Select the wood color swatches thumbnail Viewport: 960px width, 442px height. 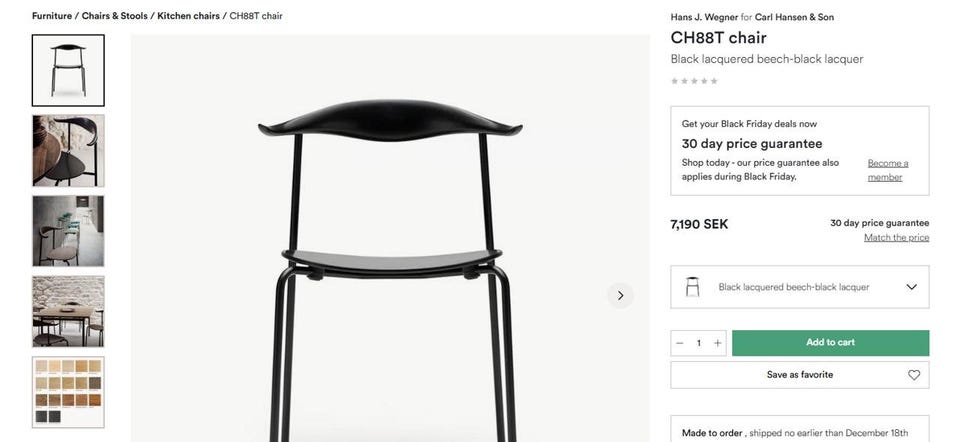tap(68, 392)
